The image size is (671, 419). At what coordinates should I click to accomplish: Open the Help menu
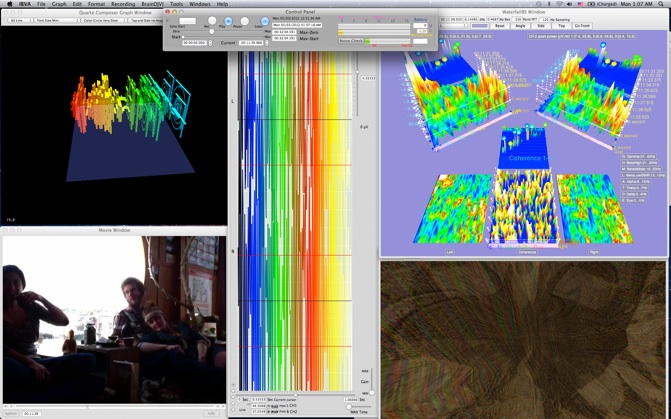pyautogui.click(x=222, y=4)
